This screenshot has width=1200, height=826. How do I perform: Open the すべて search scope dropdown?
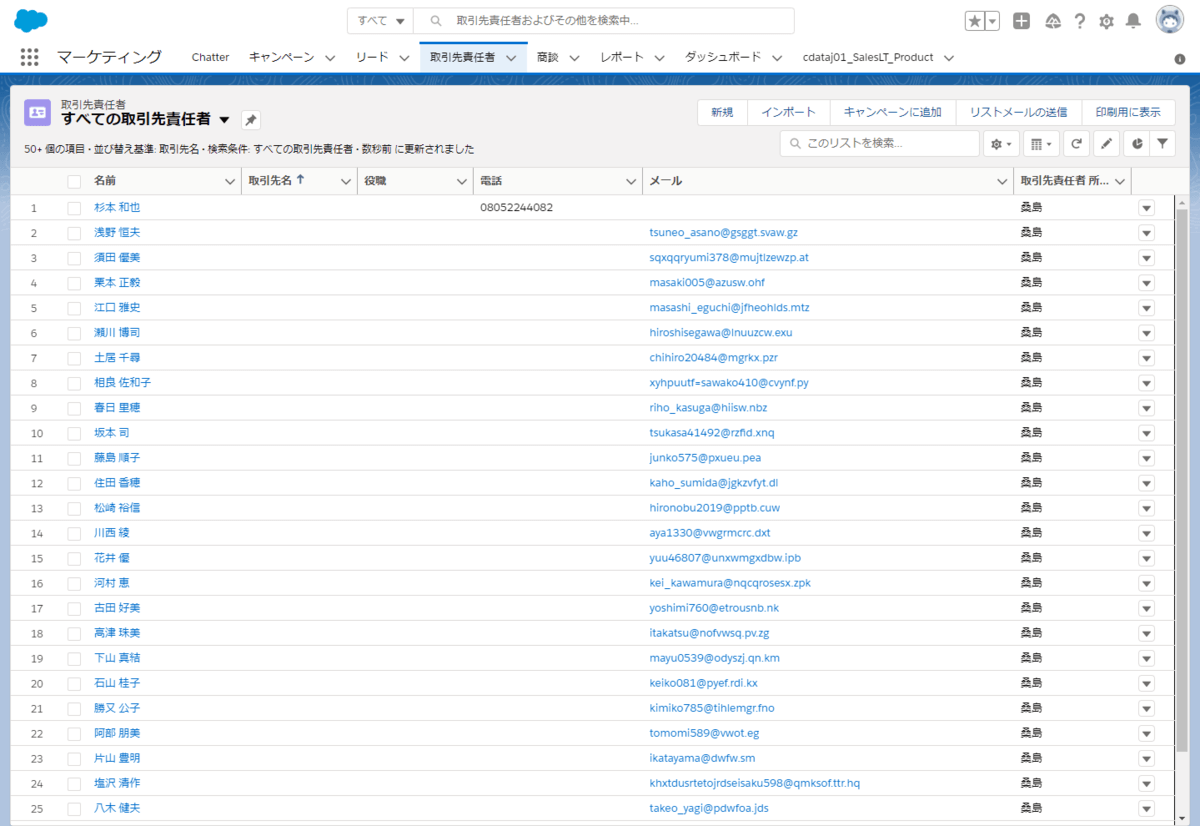pyautogui.click(x=380, y=21)
